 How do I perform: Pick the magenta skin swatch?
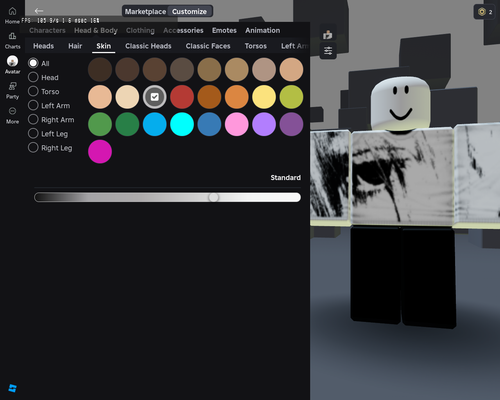pos(100,152)
